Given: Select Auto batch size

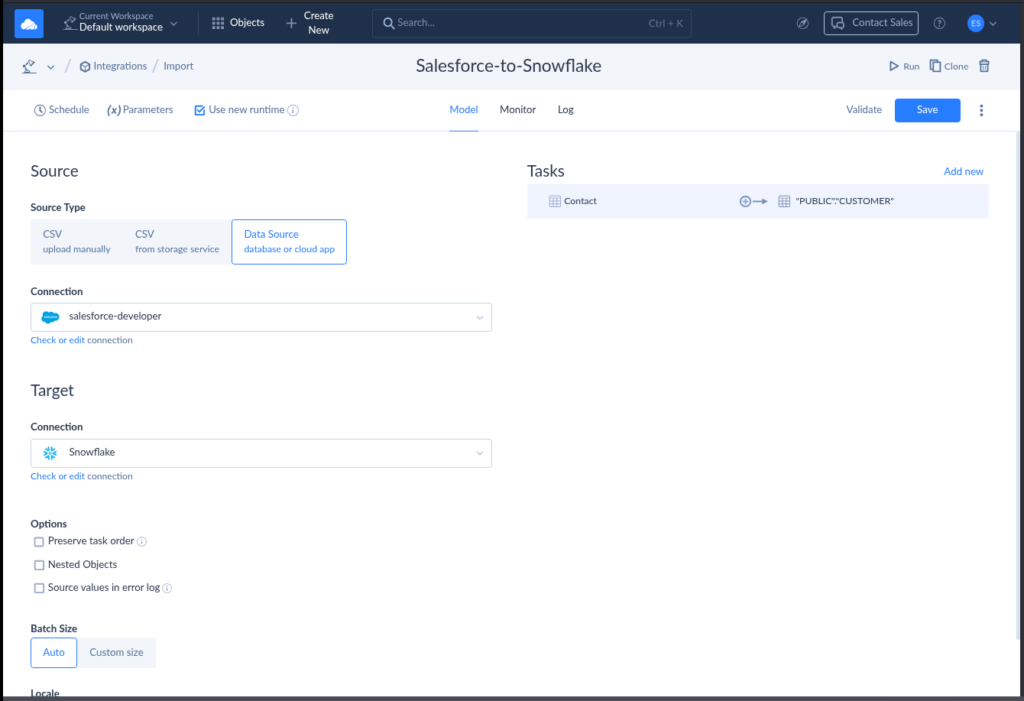Looking at the screenshot, I should 54,653.
